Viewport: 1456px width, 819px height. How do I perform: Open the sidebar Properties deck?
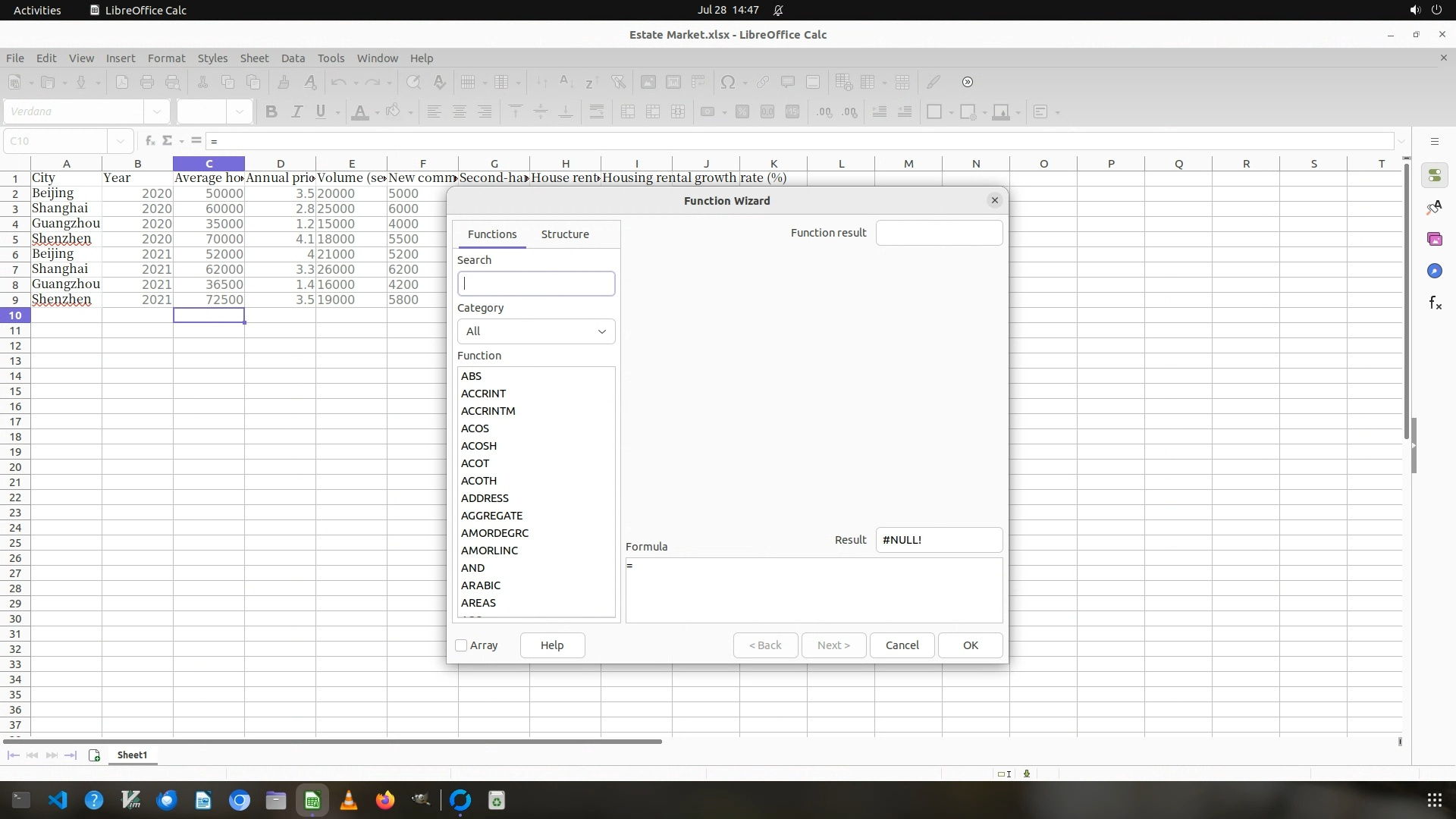pyautogui.click(x=1434, y=176)
